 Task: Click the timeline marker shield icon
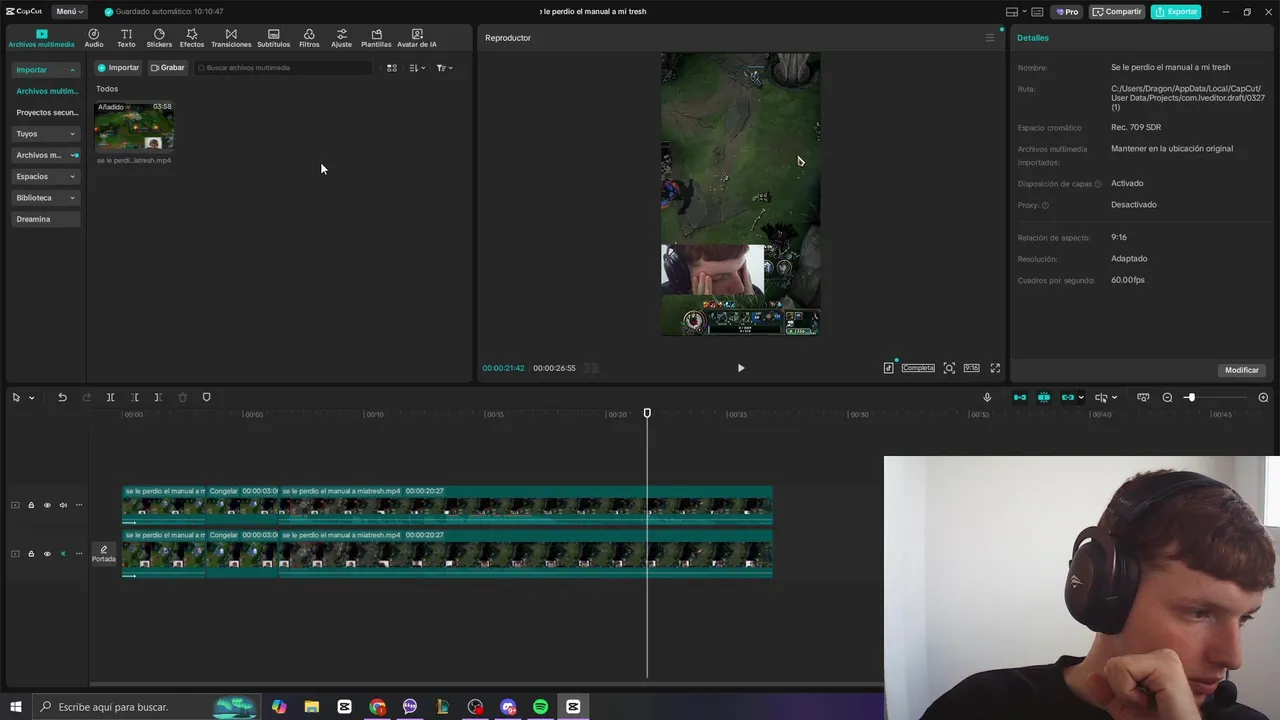[207, 398]
